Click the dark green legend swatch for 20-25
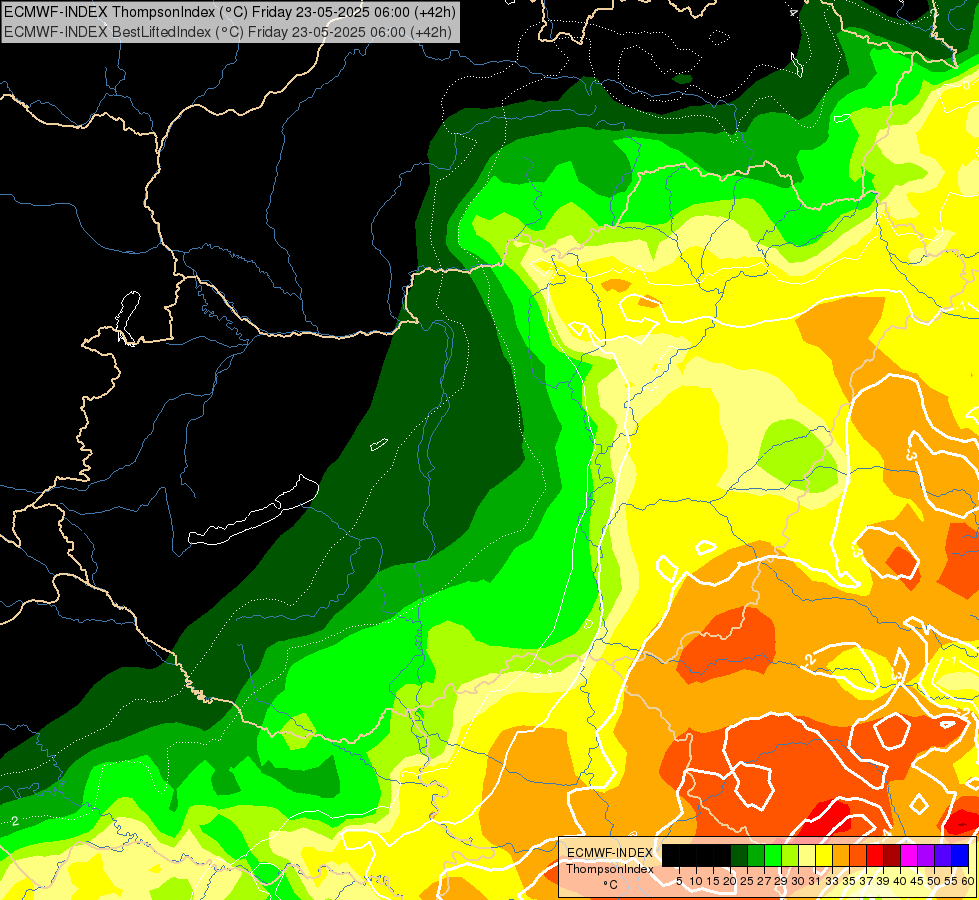 point(739,855)
